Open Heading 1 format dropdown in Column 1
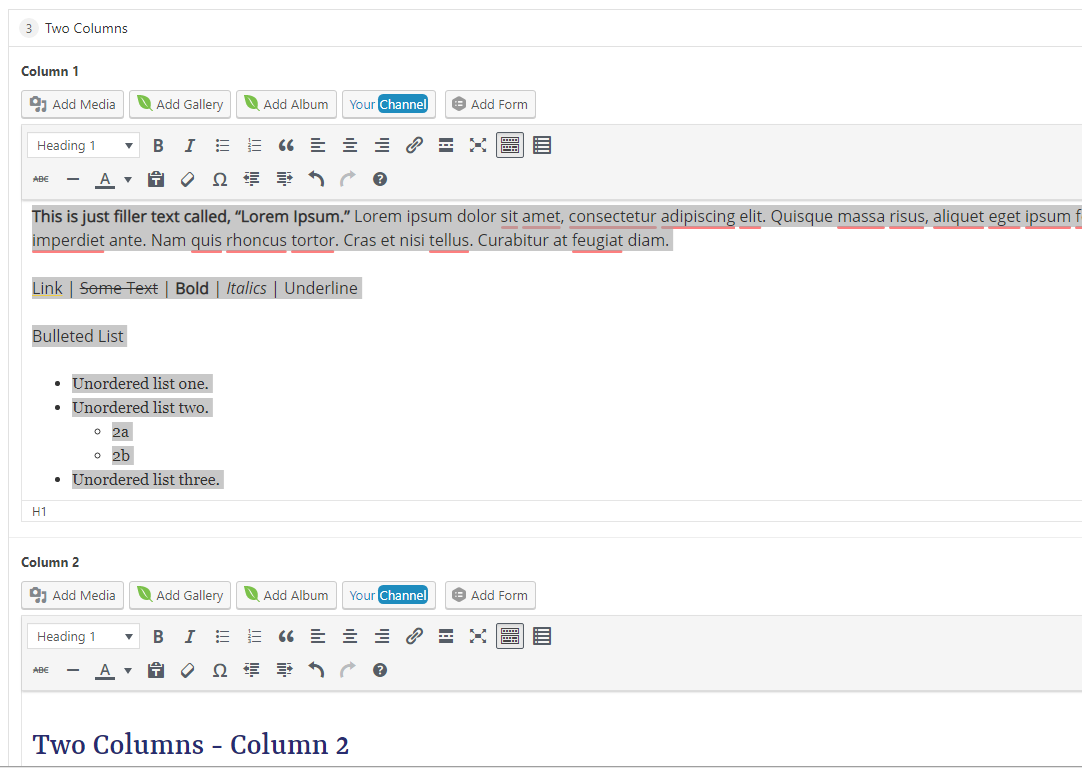 83,146
